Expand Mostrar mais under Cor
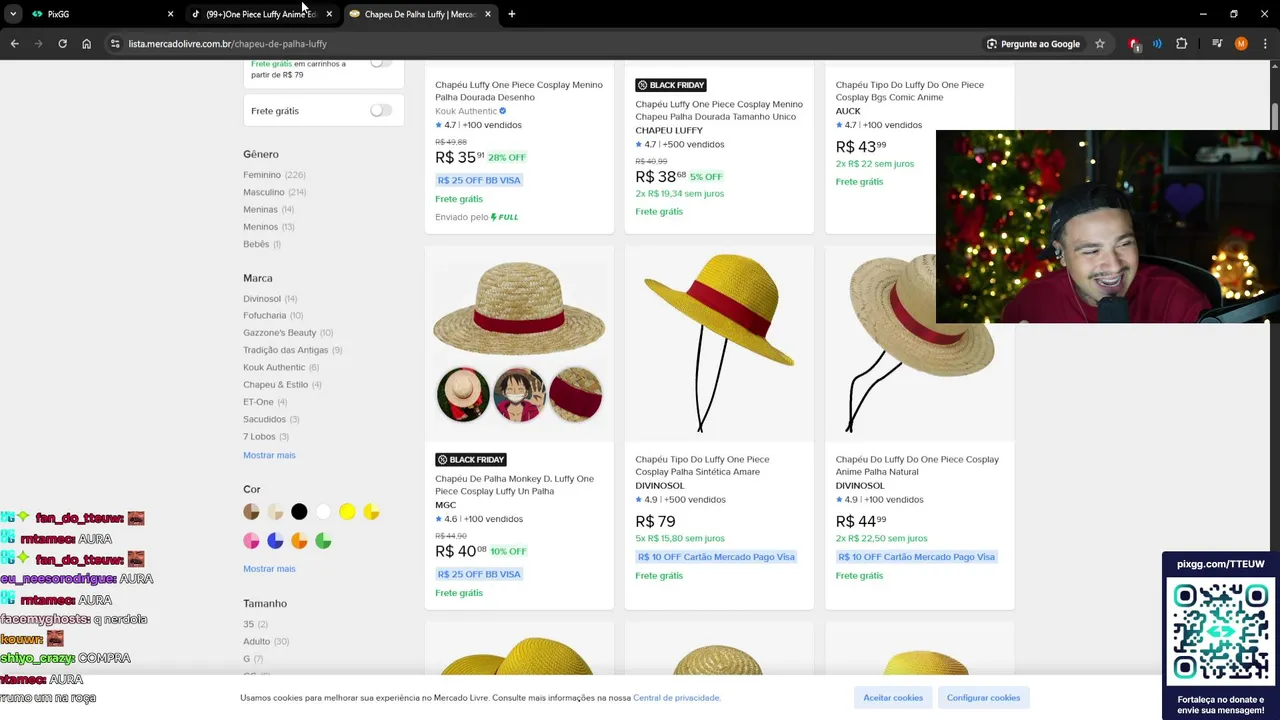This screenshot has height=720, width=1280. pyautogui.click(x=269, y=569)
